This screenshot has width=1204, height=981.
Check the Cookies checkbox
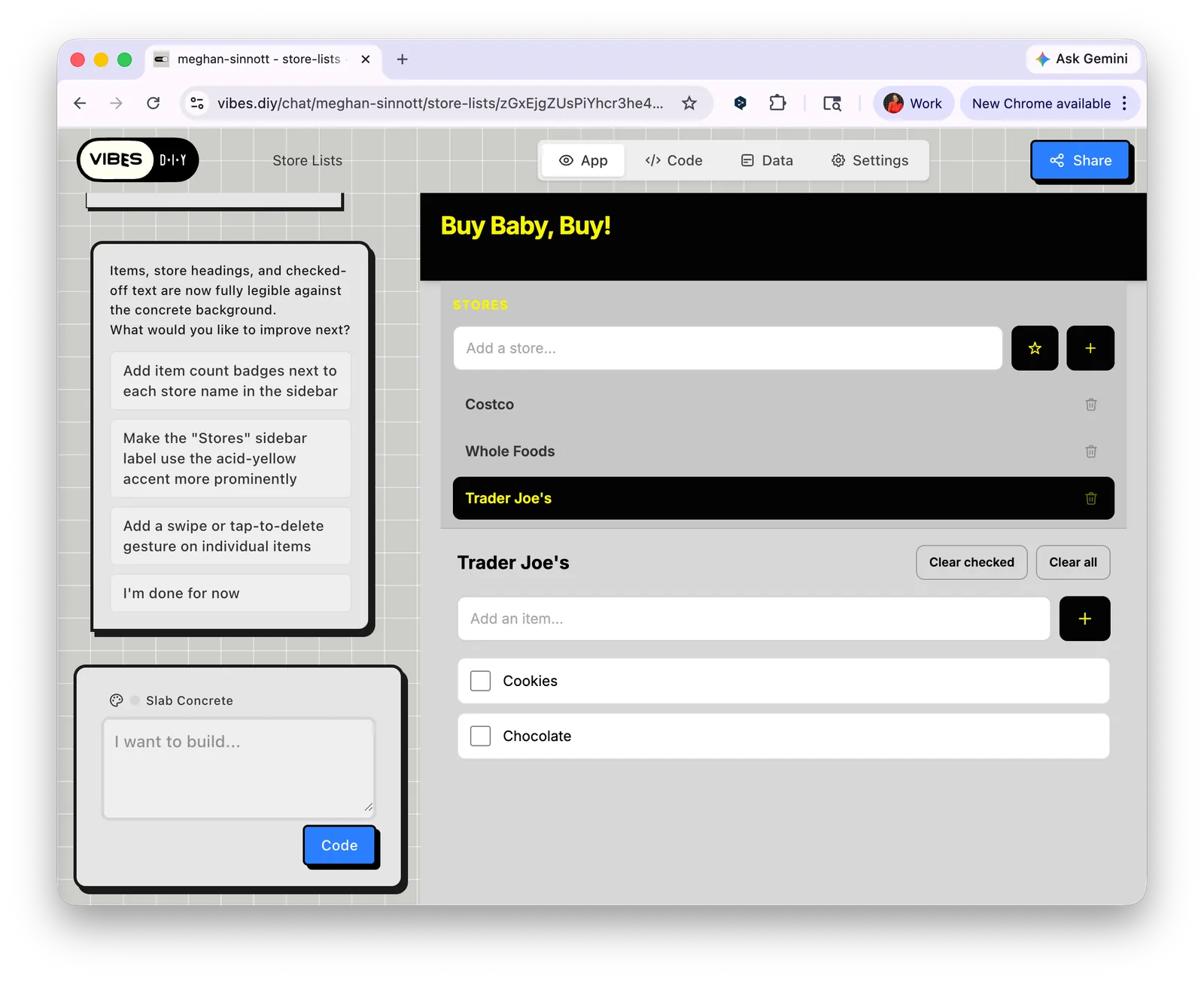click(480, 681)
